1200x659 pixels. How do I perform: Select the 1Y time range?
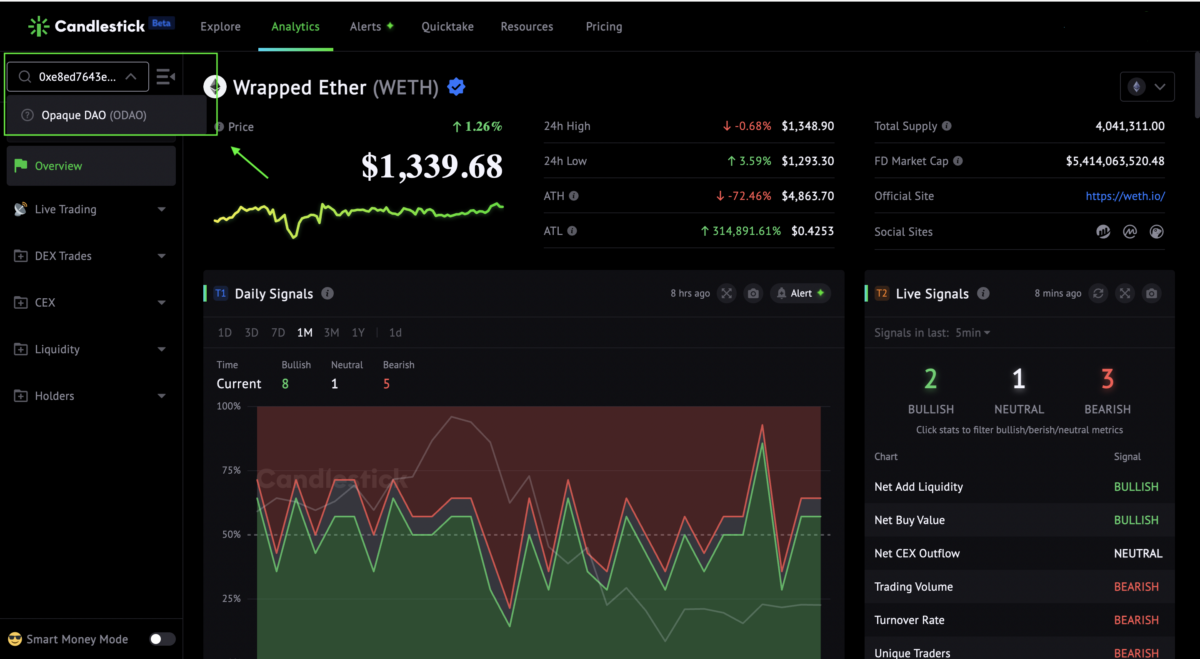pyautogui.click(x=358, y=333)
